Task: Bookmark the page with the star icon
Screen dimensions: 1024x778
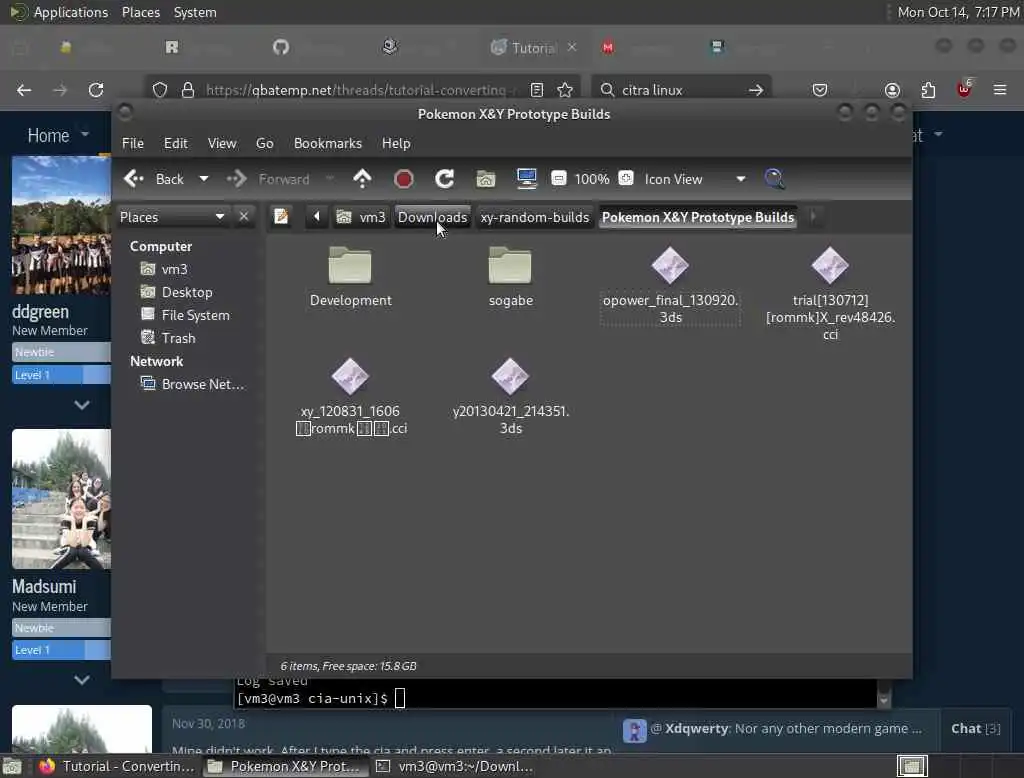Action: pyautogui.click(x=565, y=90)
